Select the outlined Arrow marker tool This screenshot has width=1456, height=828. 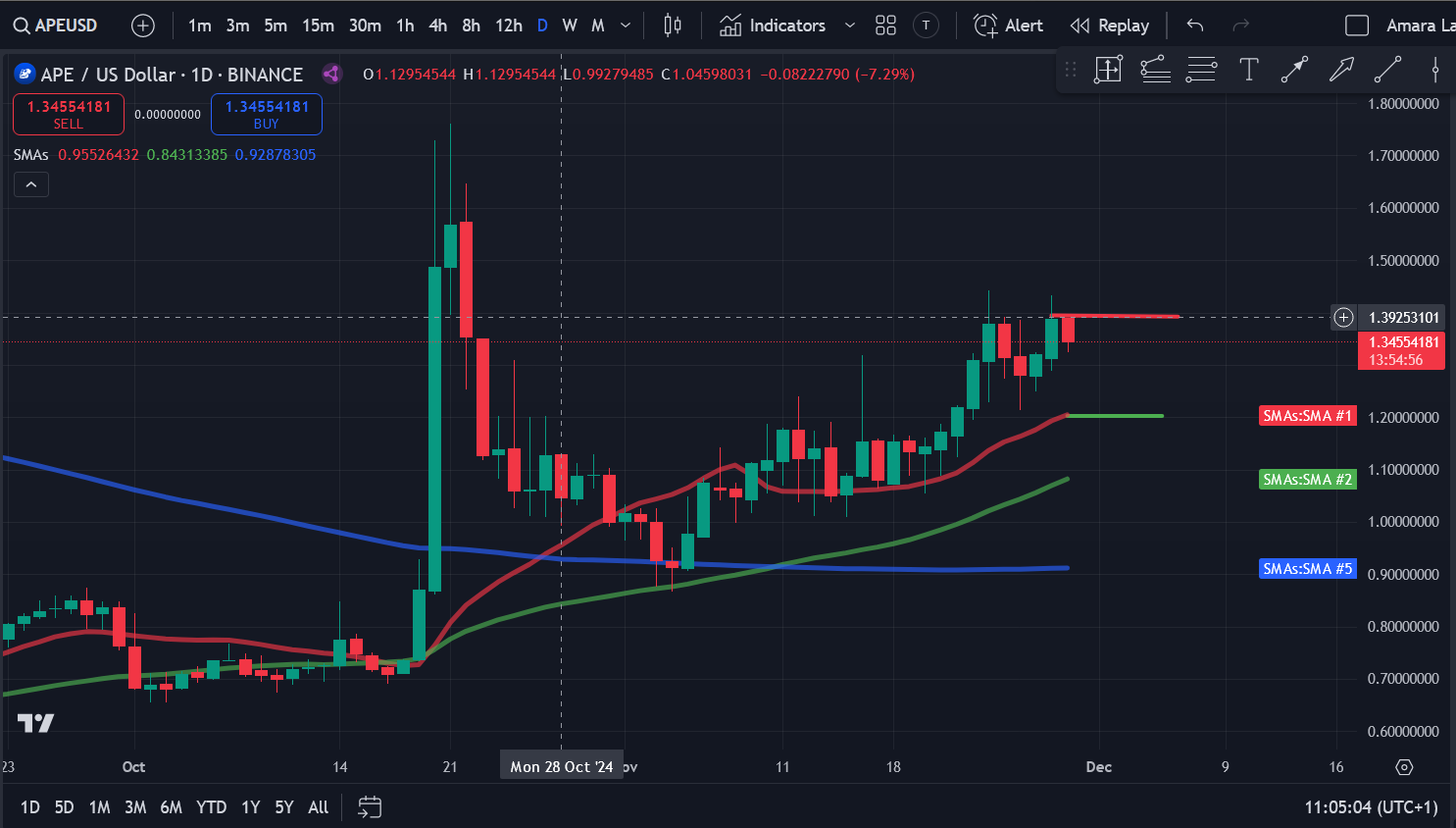coord(1341,69)
